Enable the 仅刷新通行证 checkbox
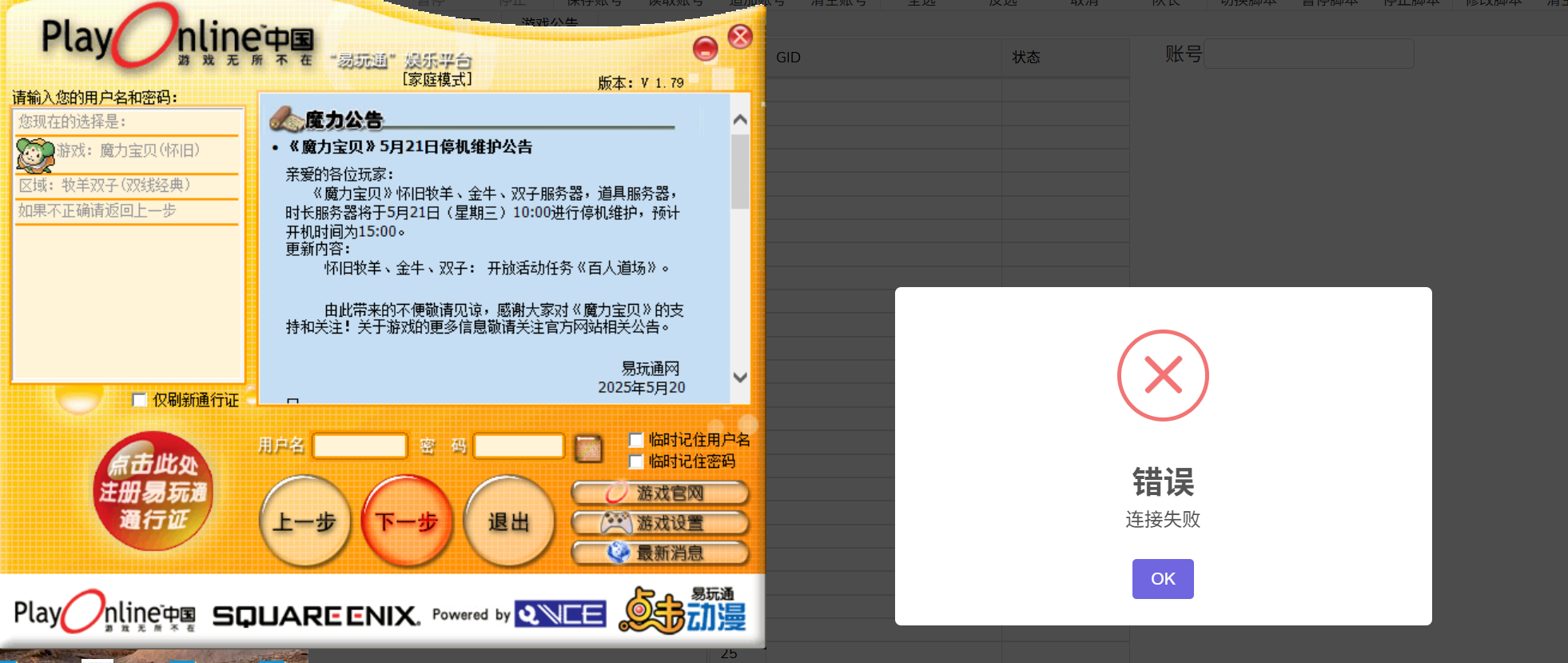The width and height of the screenshot is (1568, 663). (x=140, y=400)
